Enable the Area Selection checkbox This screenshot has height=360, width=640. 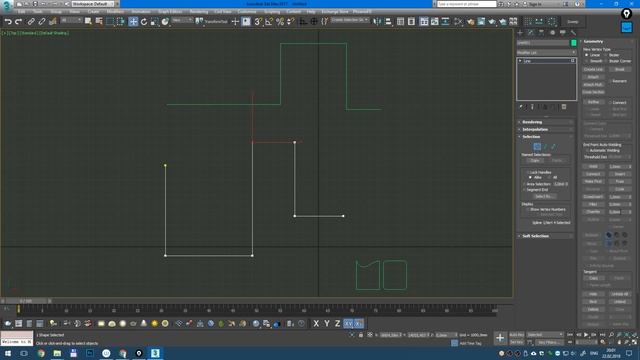click(x=525, y=184)
